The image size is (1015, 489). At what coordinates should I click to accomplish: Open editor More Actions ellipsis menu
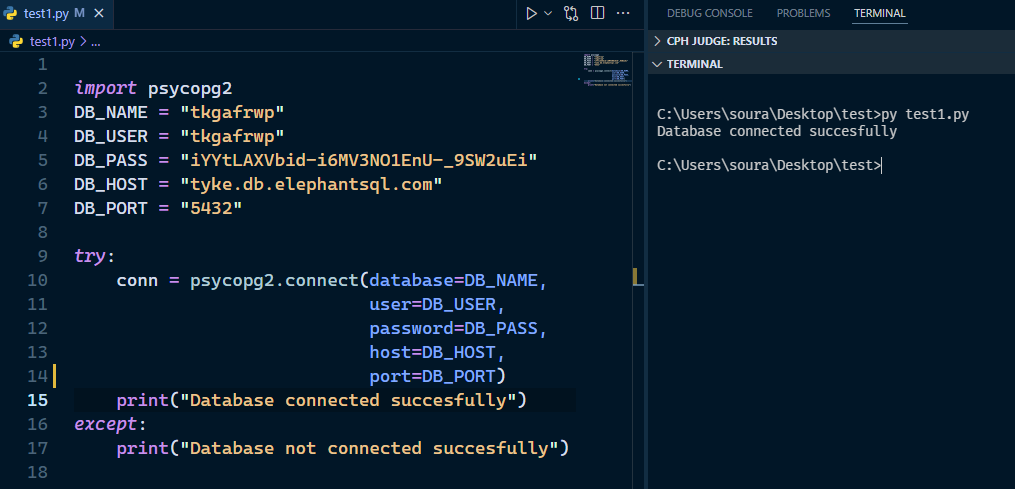click(x=623, y=13)
